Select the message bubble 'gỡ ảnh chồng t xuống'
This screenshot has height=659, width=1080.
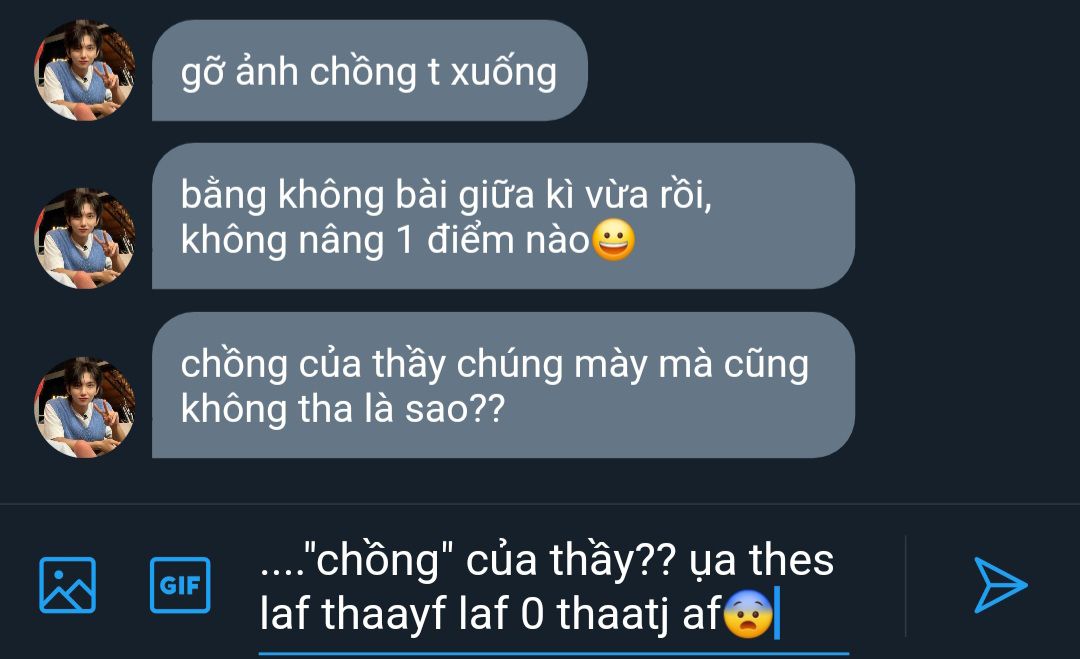pyautogui.click(x=369, y=70)
